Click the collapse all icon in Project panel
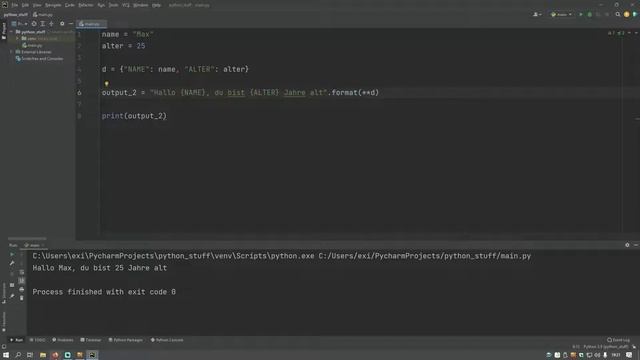Screen dimensions: 640x360 click(x=51, y=24)
